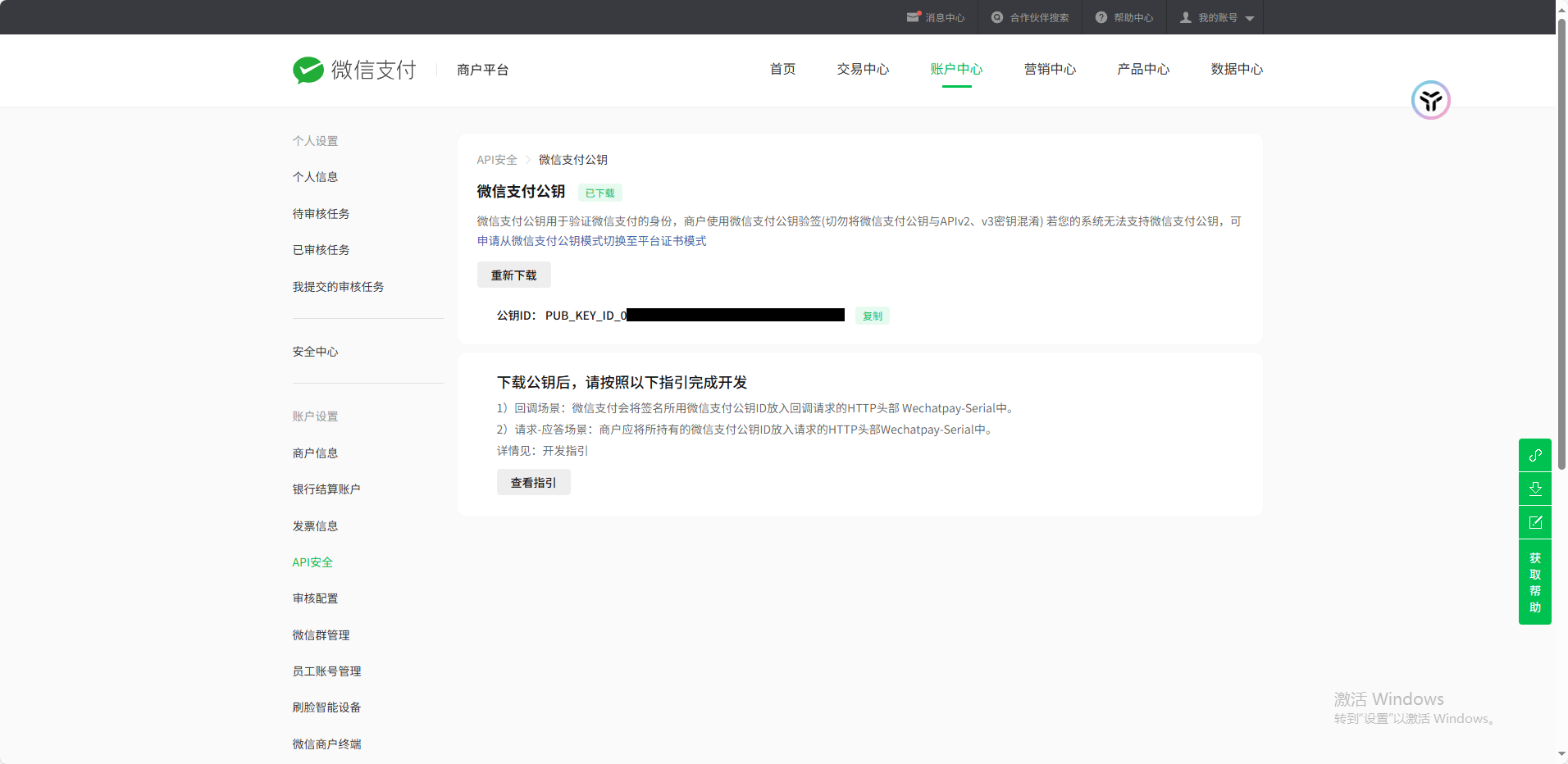Select 银行结算账户 in the left sidebar
This screenshot has height=764, width=1568.
coord(326,489)
